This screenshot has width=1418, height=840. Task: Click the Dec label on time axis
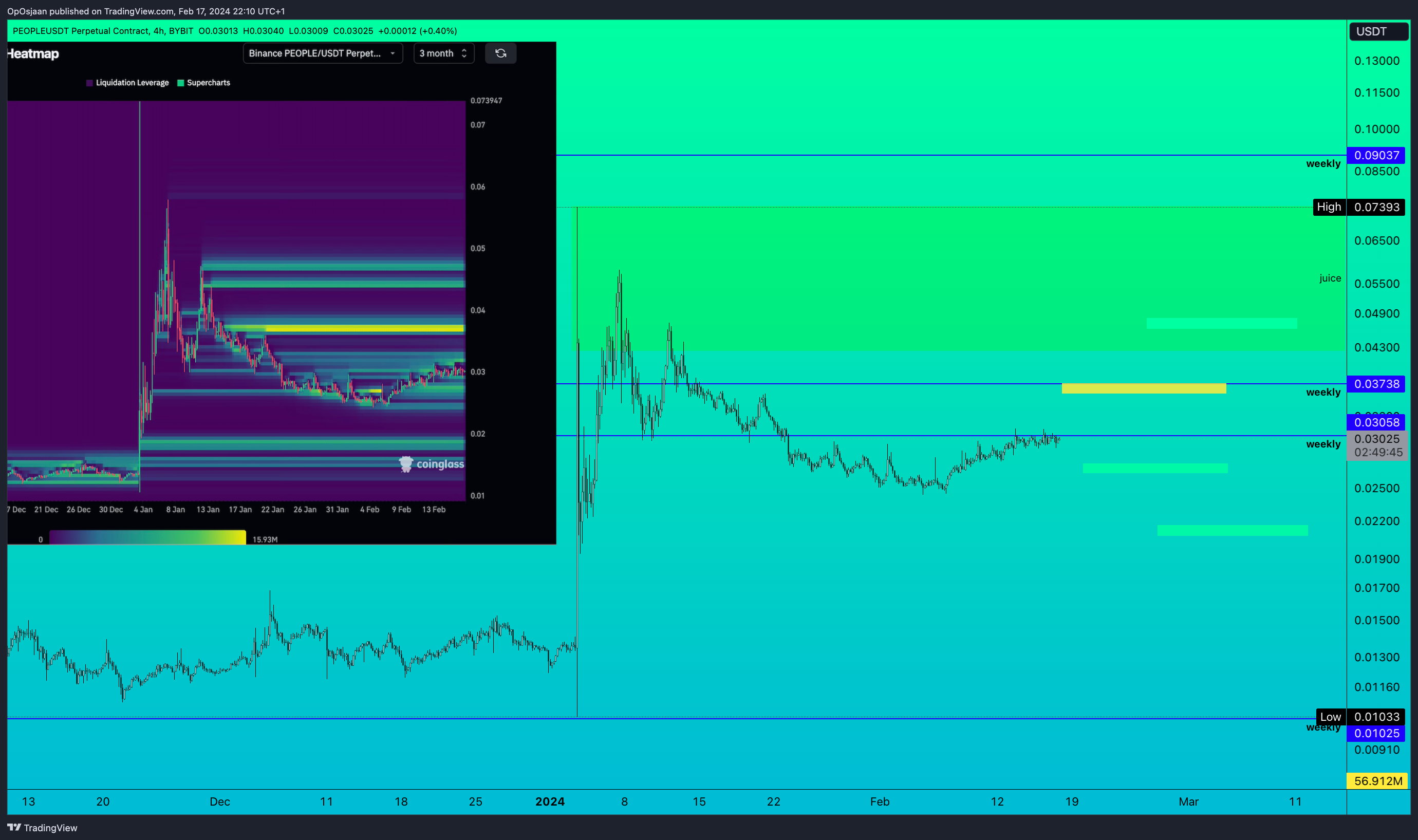click(x=219, y=801)
